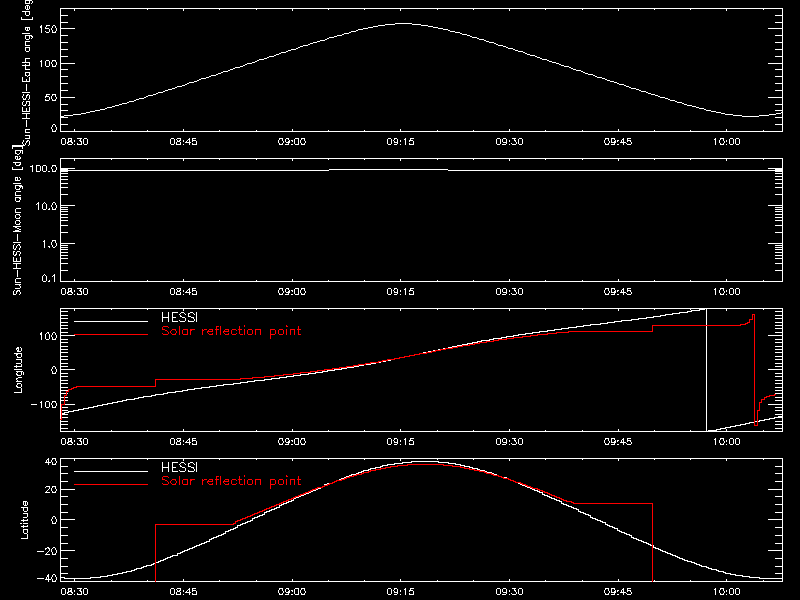Click 09:15 tick label under Latitude plot
The height and width of the screenshot is (600, 800).
pos(401,592)
